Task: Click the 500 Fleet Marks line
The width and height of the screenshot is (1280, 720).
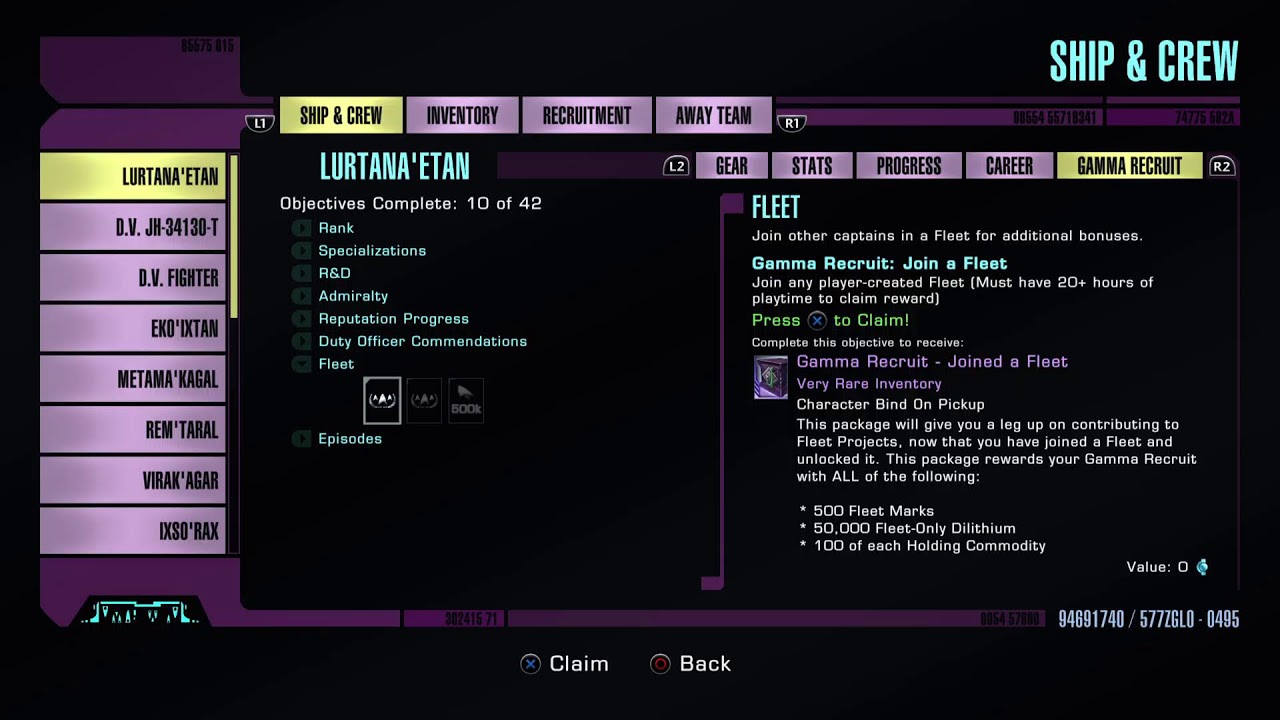Action: (867, 511)
